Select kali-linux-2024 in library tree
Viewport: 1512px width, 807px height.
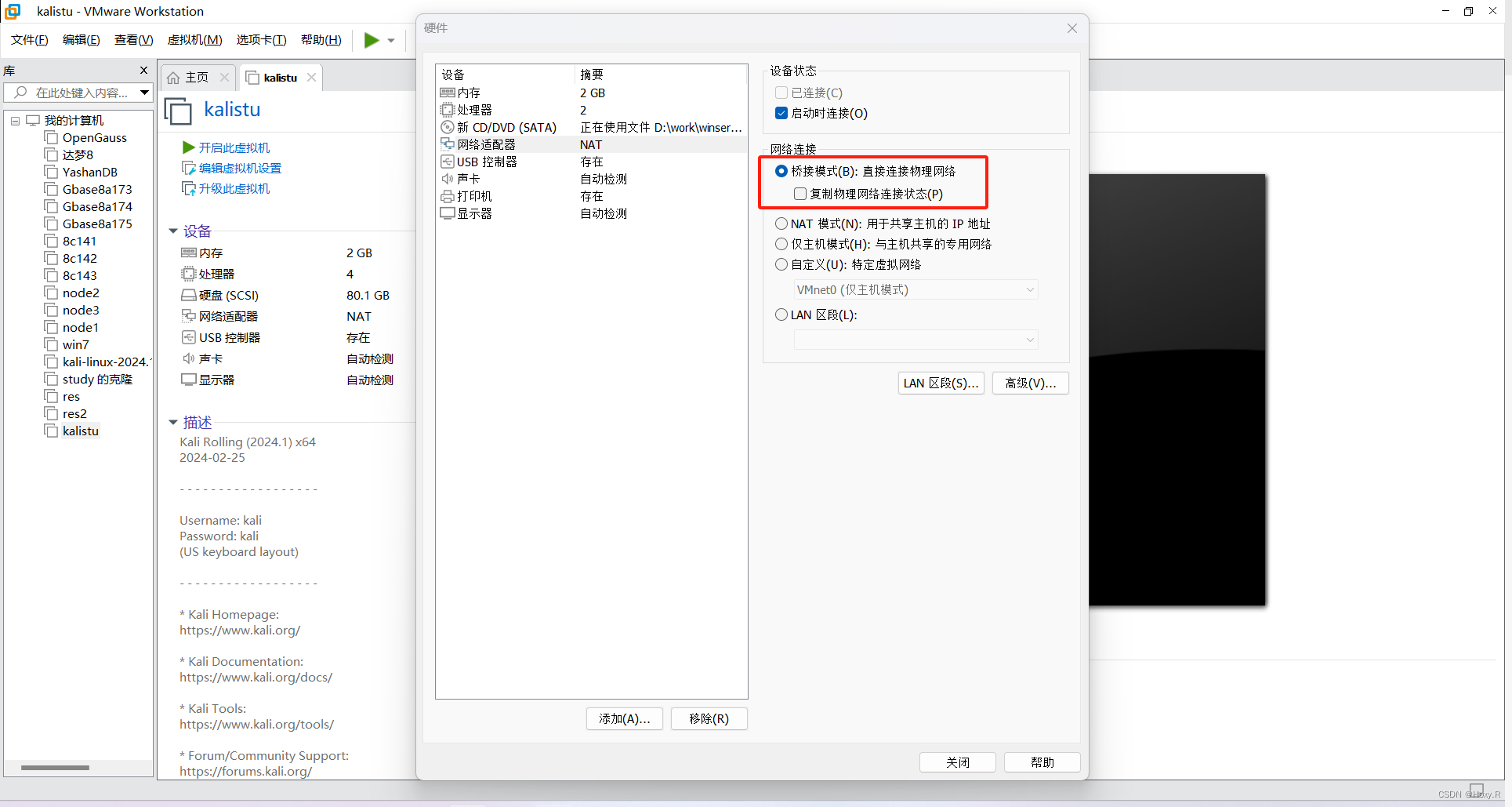(x=105, y=362)
